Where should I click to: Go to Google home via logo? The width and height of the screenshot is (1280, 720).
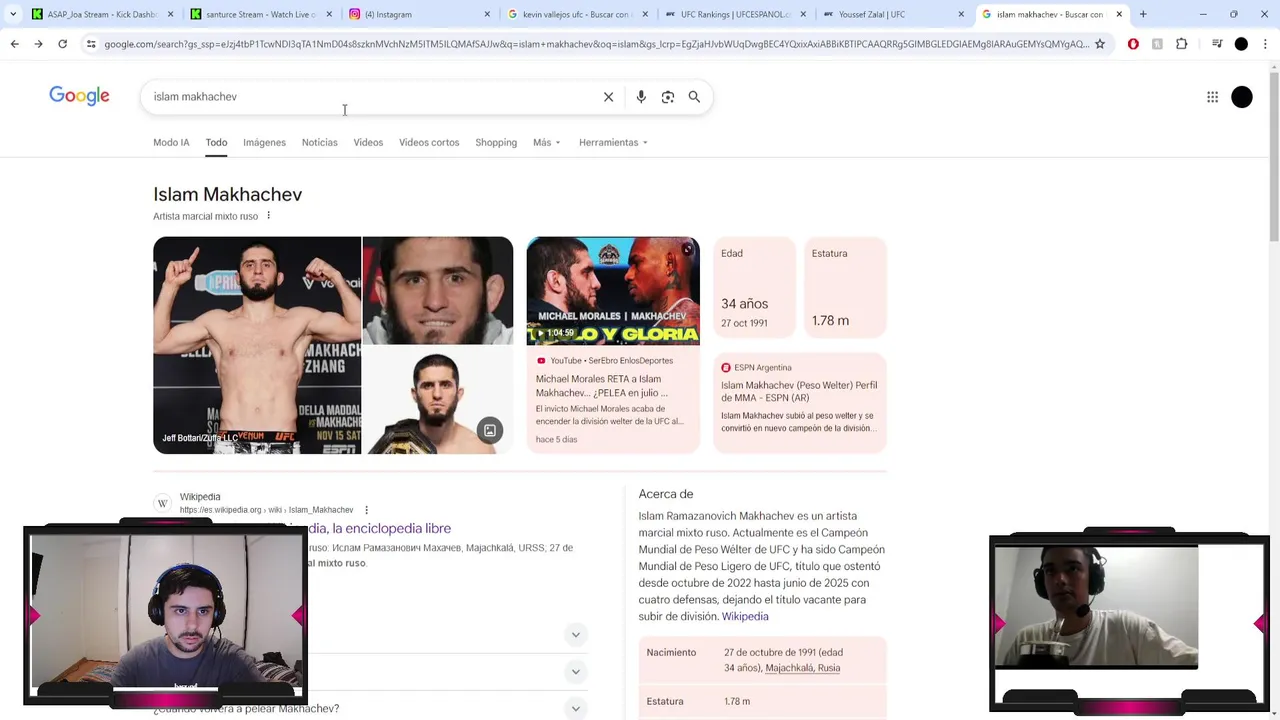pos(79,96)
